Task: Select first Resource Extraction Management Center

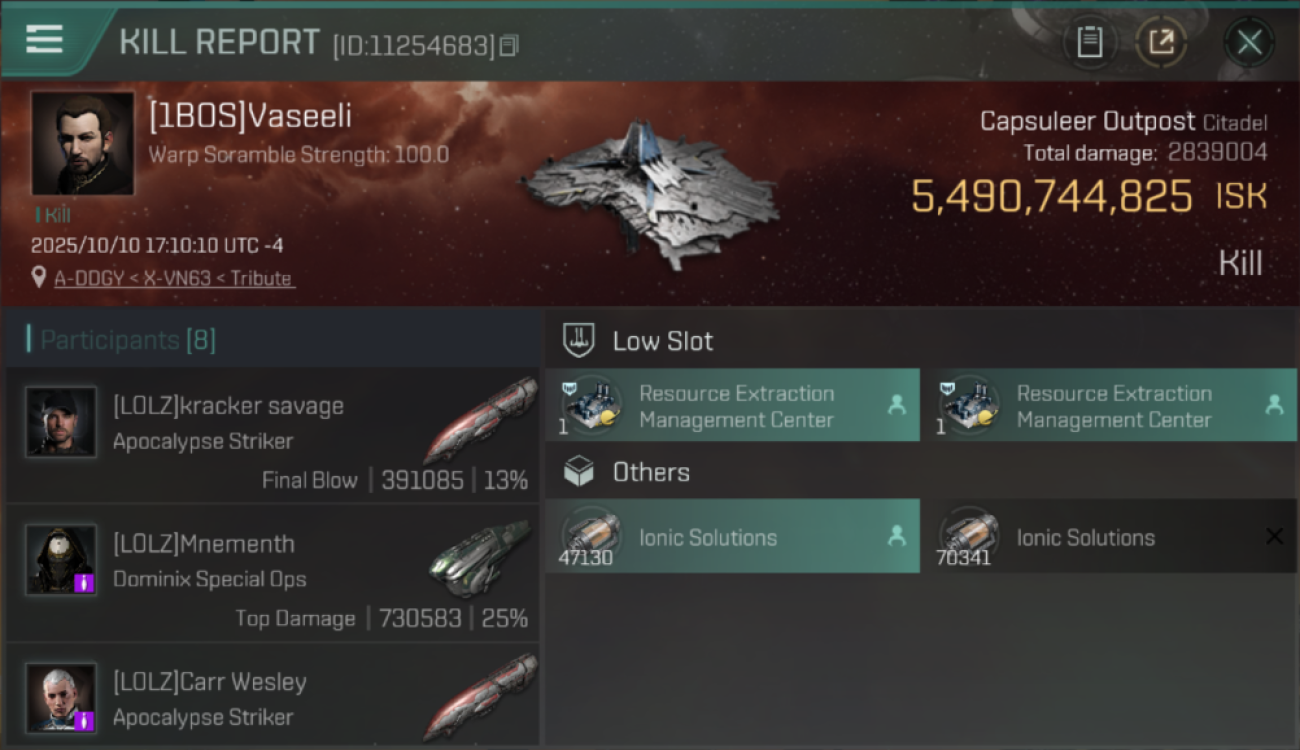Action: pos(732,405)
